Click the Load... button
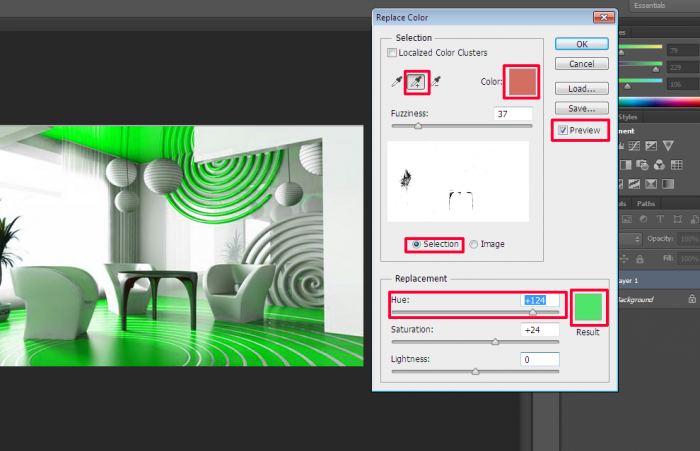Screen dimensions: 700x451 582,89
